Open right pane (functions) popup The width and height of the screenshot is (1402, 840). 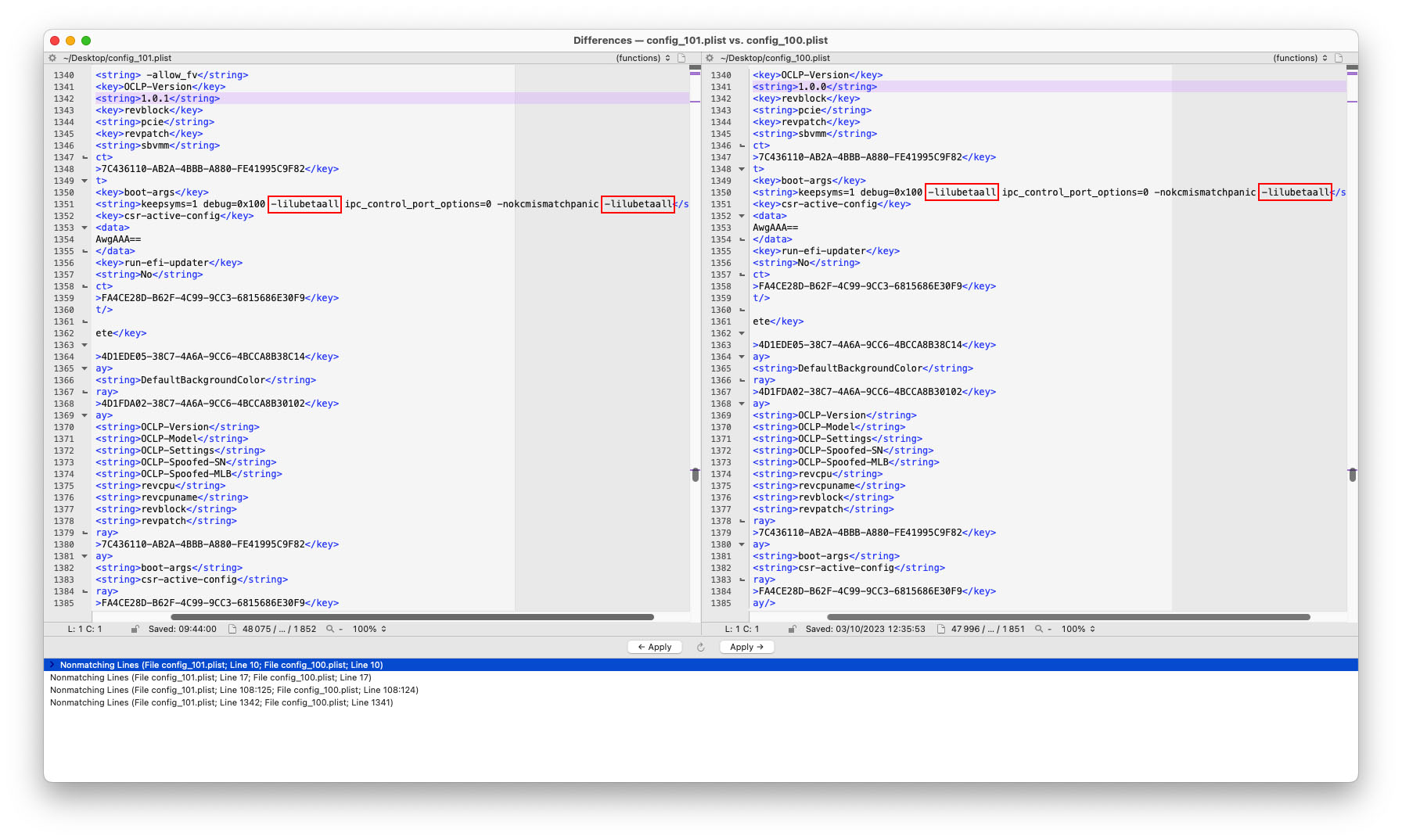click(x=1300, y=58)
